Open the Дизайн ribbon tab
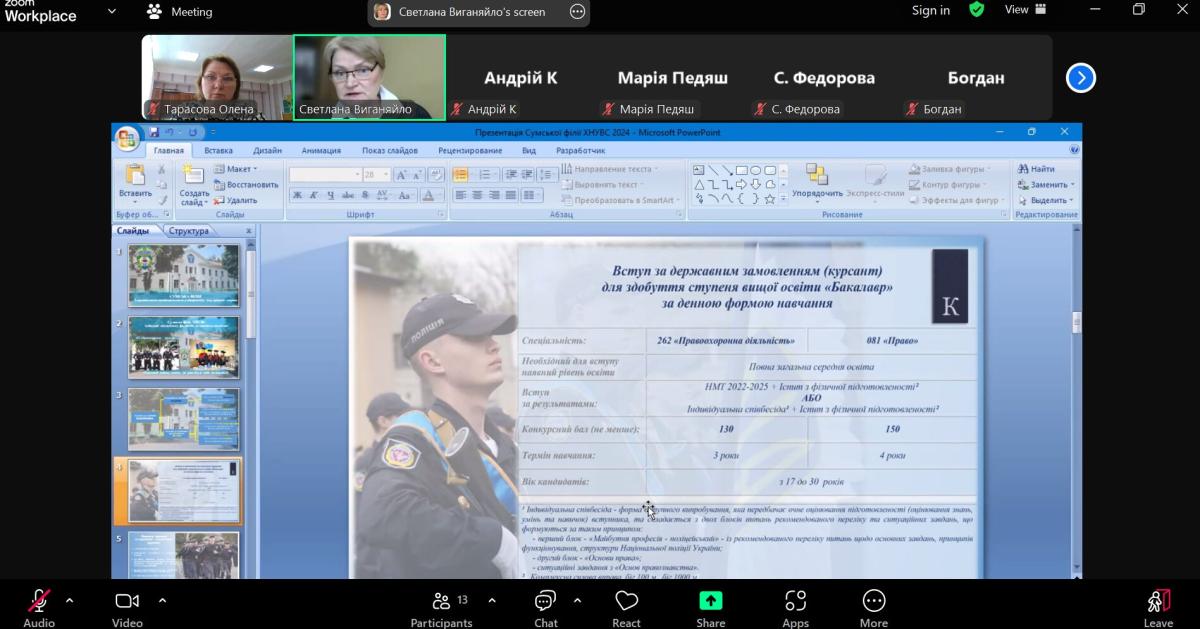This screenshot has height=629, width=1200. pyautogui.click(x=267, y=150)
